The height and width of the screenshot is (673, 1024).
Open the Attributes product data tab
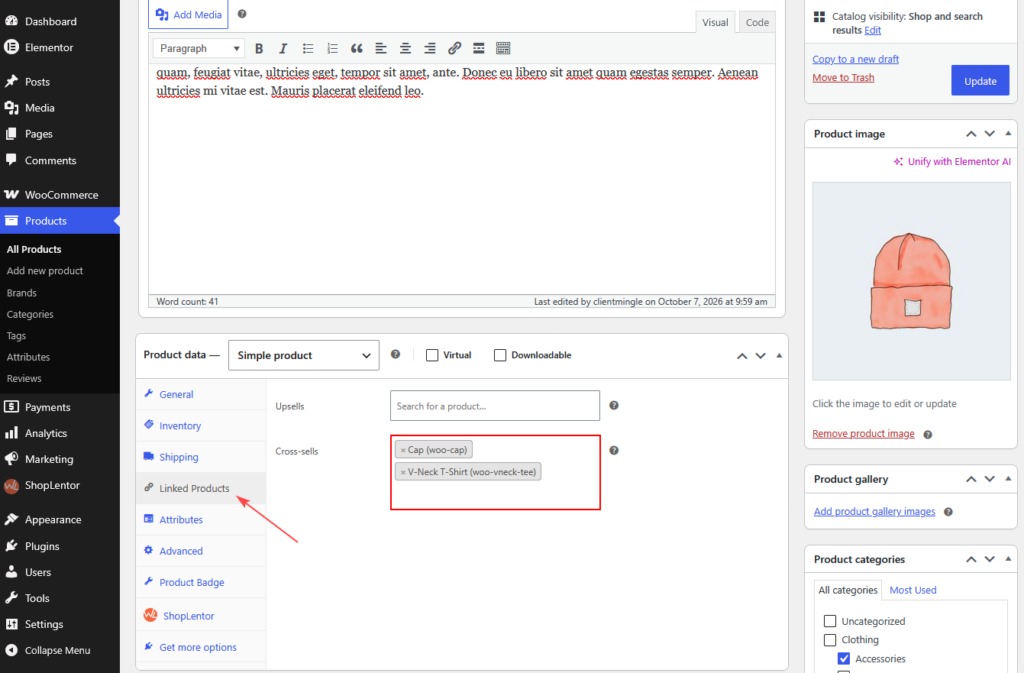(x=181, y=520)
